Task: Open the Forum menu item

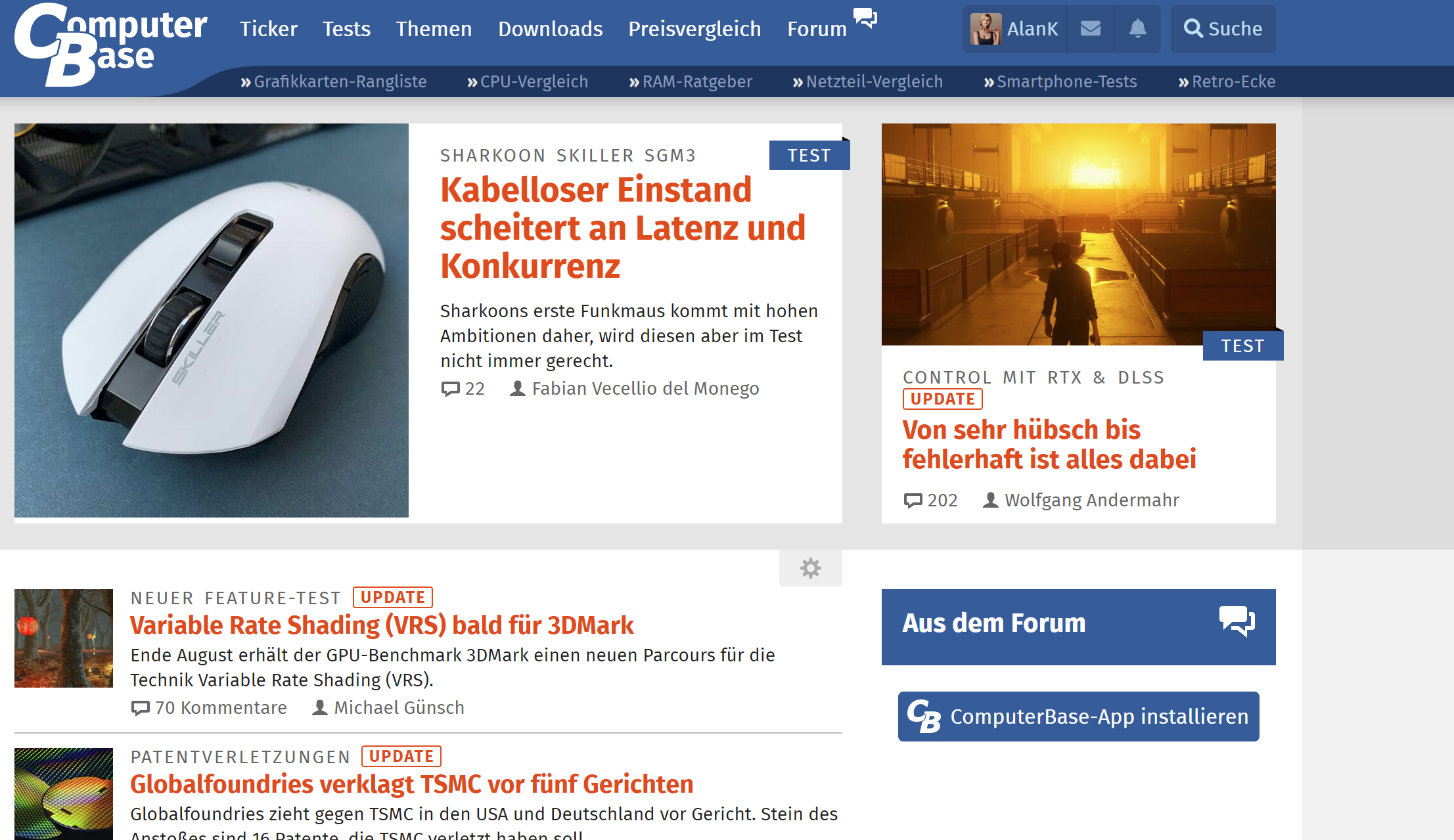Action: (x=817, y=29)
